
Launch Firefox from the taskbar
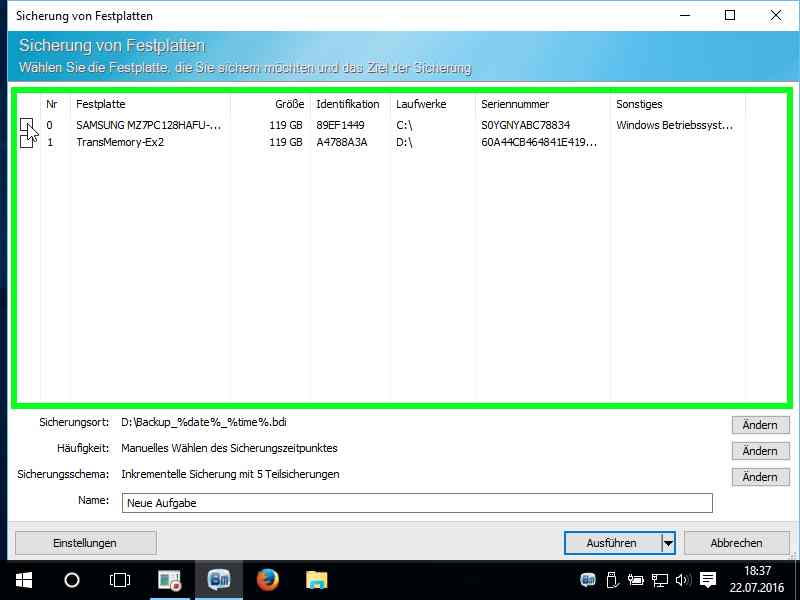pos(267,580)
